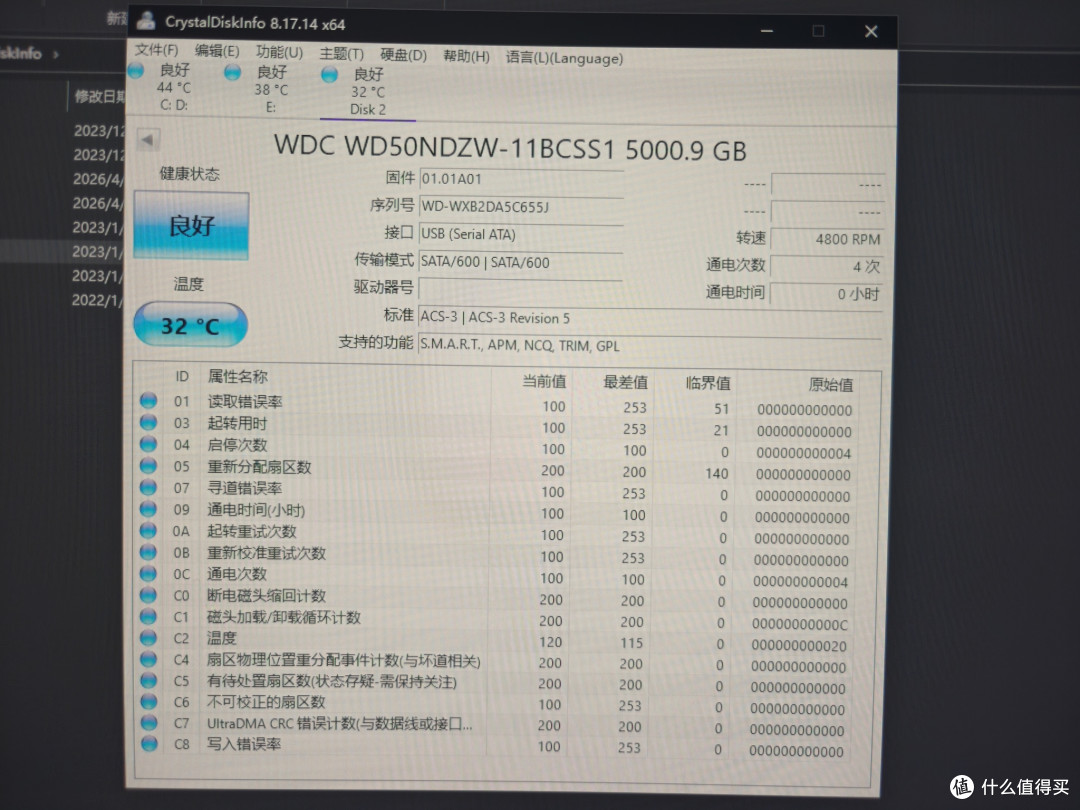Screen dimensions: 1080x810
Task: Click the status icon of row 0B 重新校准重试次数
Action: (x=148, y=552)
